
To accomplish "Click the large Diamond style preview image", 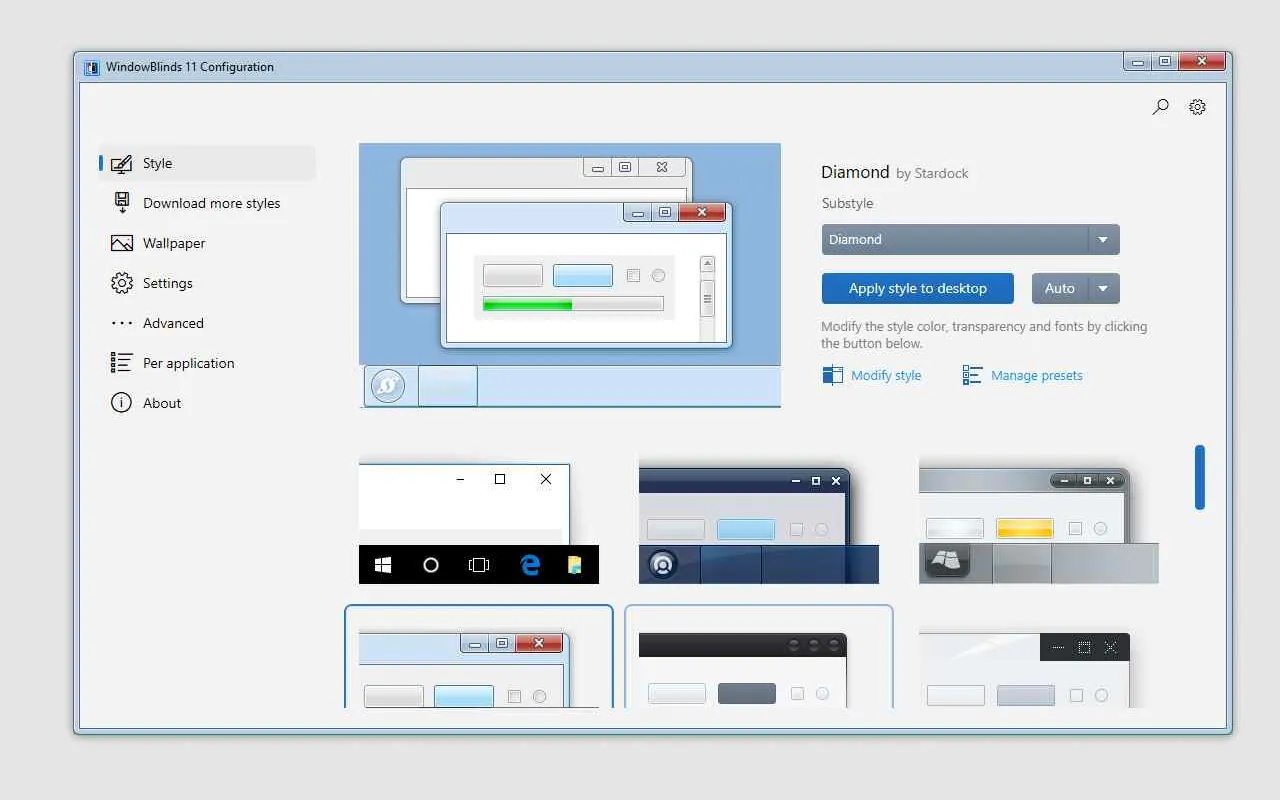I will 570,275.
